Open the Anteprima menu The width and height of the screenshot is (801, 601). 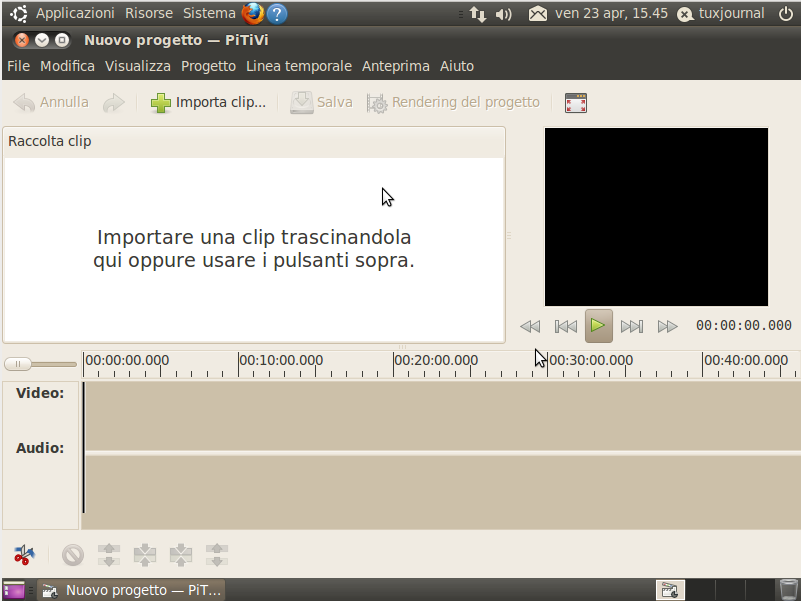(396, 66)
